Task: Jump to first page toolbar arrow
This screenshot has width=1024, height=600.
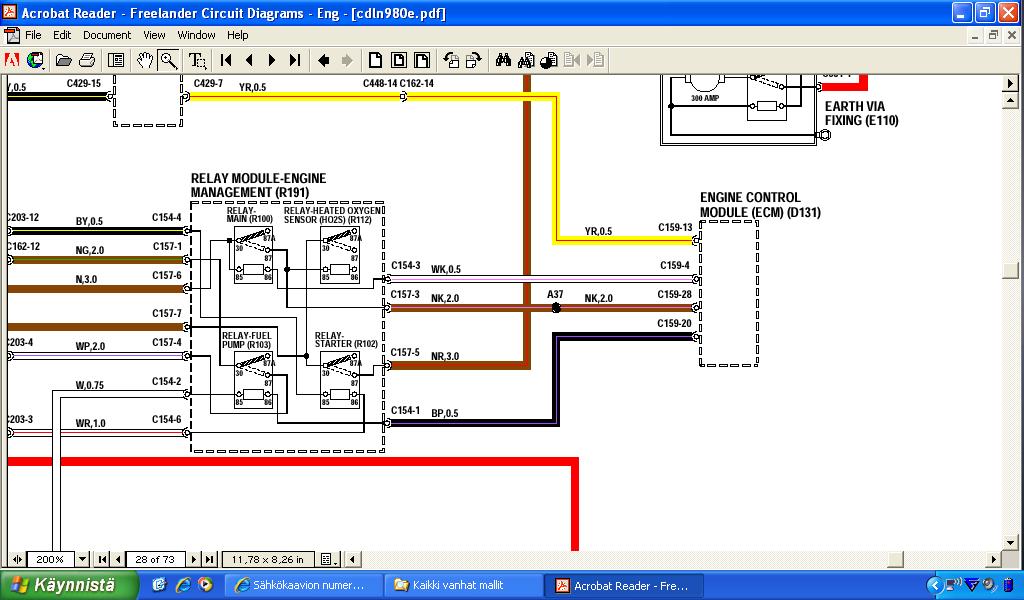Action: tap(227, 60)
